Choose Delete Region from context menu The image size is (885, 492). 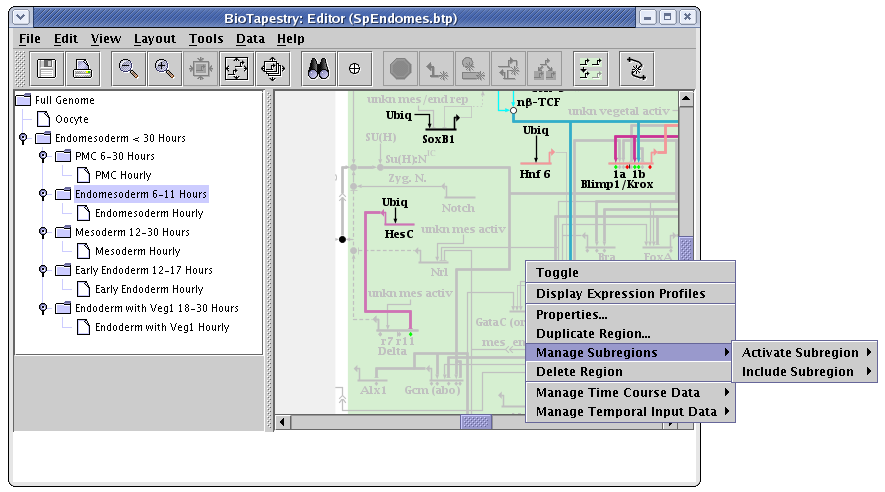tap(579, 372)
